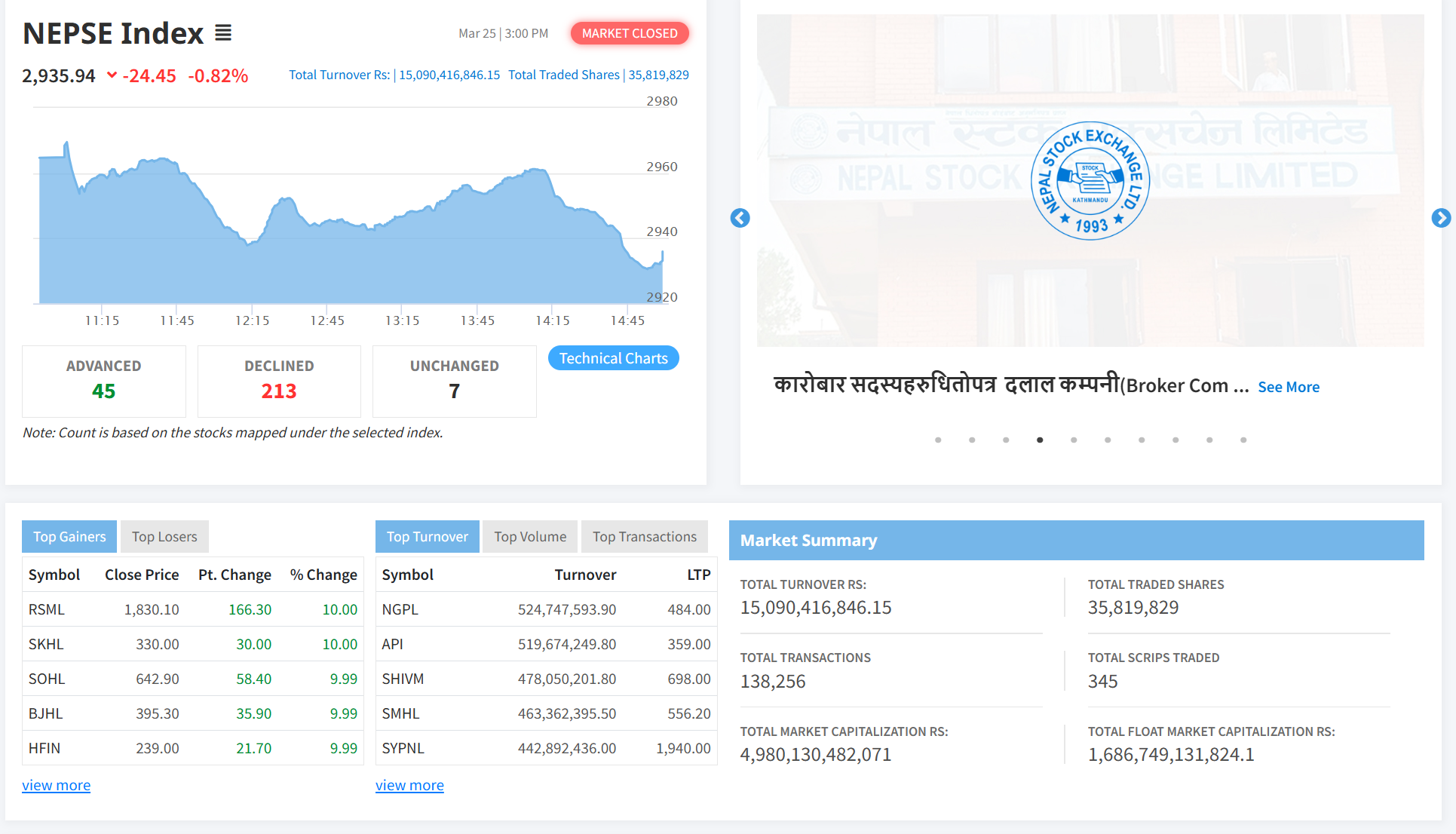Open the NEPSE Index hamburger menu icon
Screen dimensions: 1456x834
223,32
